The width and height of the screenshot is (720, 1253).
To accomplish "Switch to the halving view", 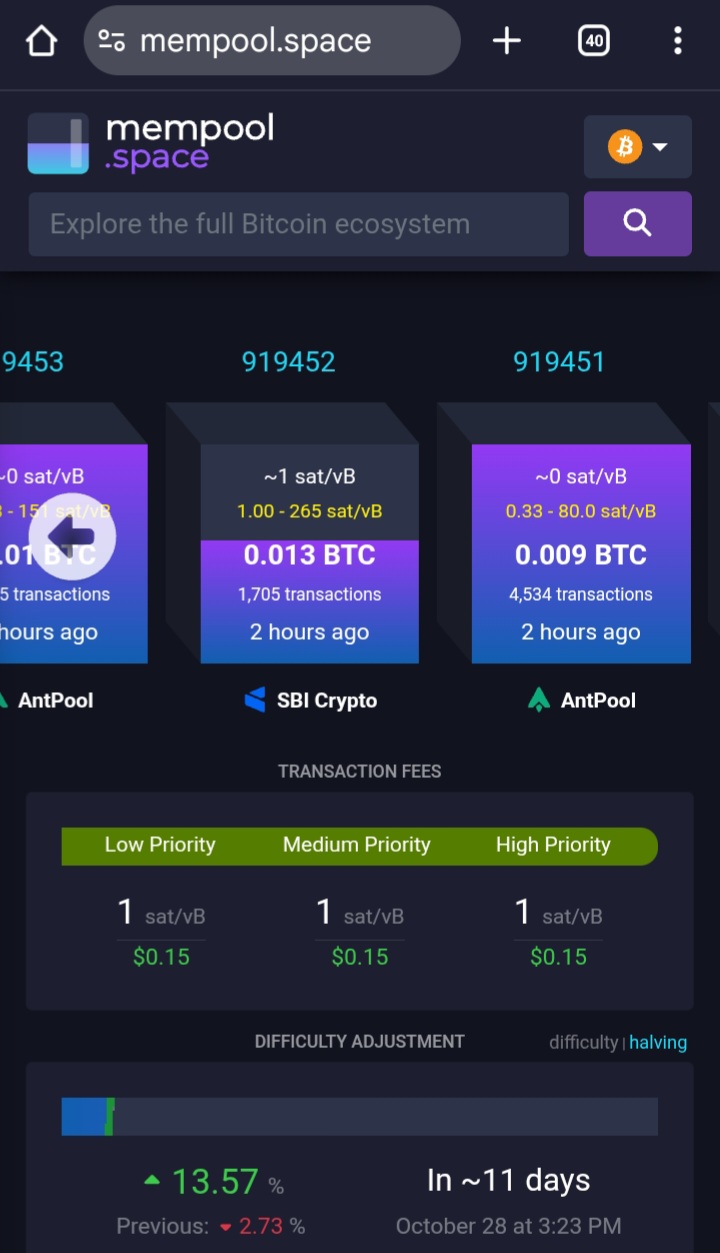I will click(657, 1042).
